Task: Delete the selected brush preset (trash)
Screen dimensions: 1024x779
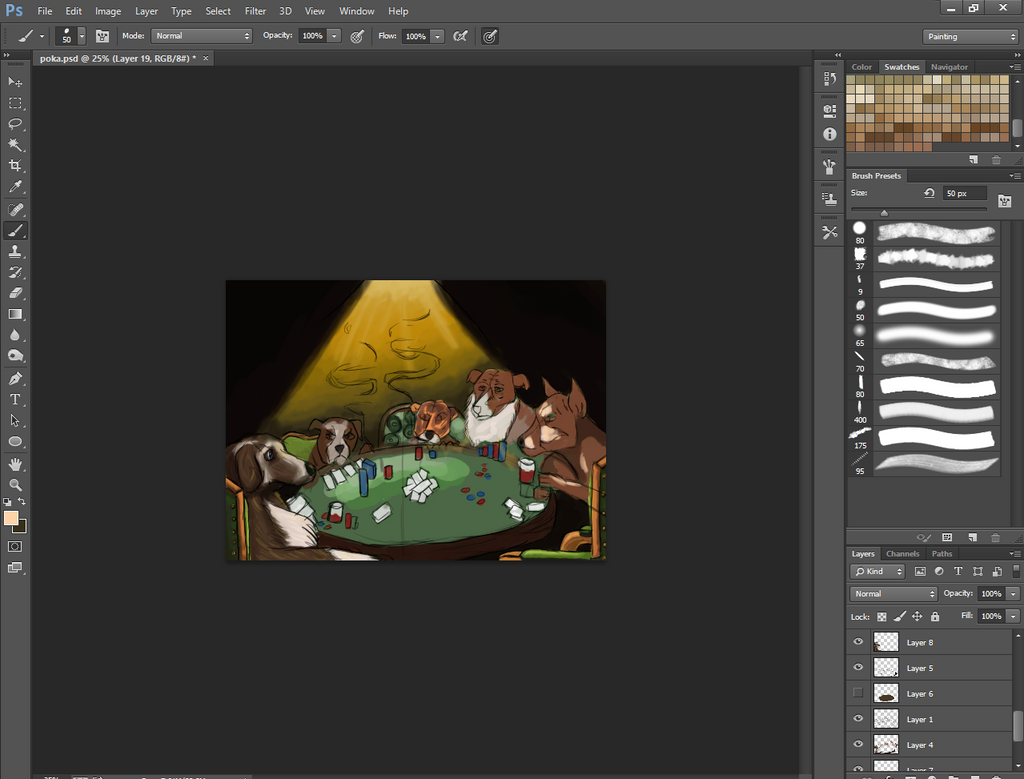Action: (995, 537)
